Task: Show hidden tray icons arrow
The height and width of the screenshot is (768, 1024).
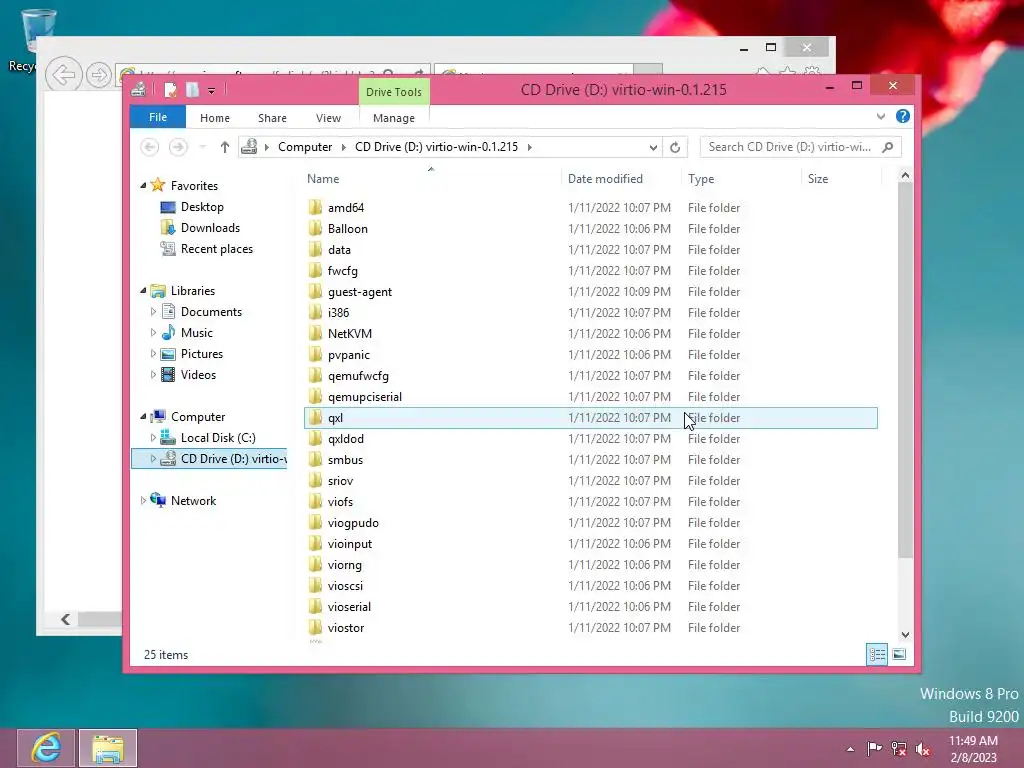Action: click(850, 749)
